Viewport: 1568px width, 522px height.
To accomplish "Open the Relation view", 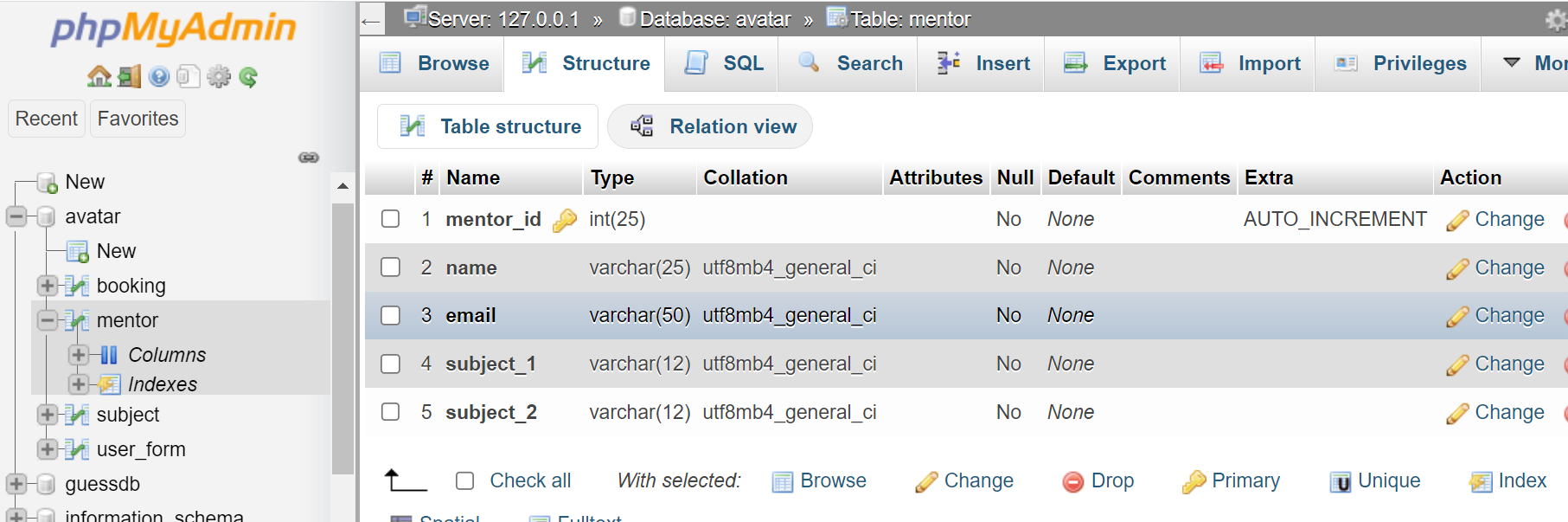I will 710,126.
